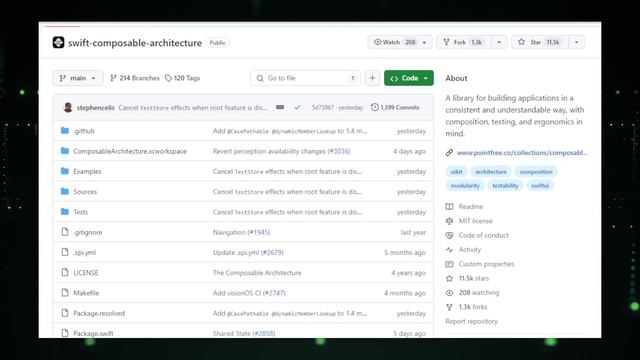Open the 120 Tags link
The image size is (640, 360).
[x=182, y=78]
